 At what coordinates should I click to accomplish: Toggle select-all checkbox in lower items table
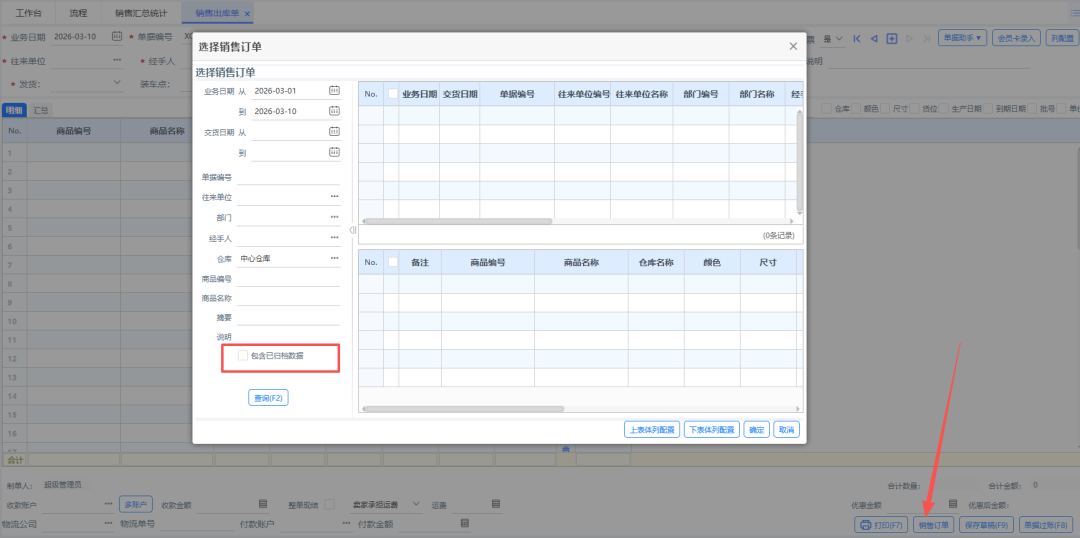point(393,262)
